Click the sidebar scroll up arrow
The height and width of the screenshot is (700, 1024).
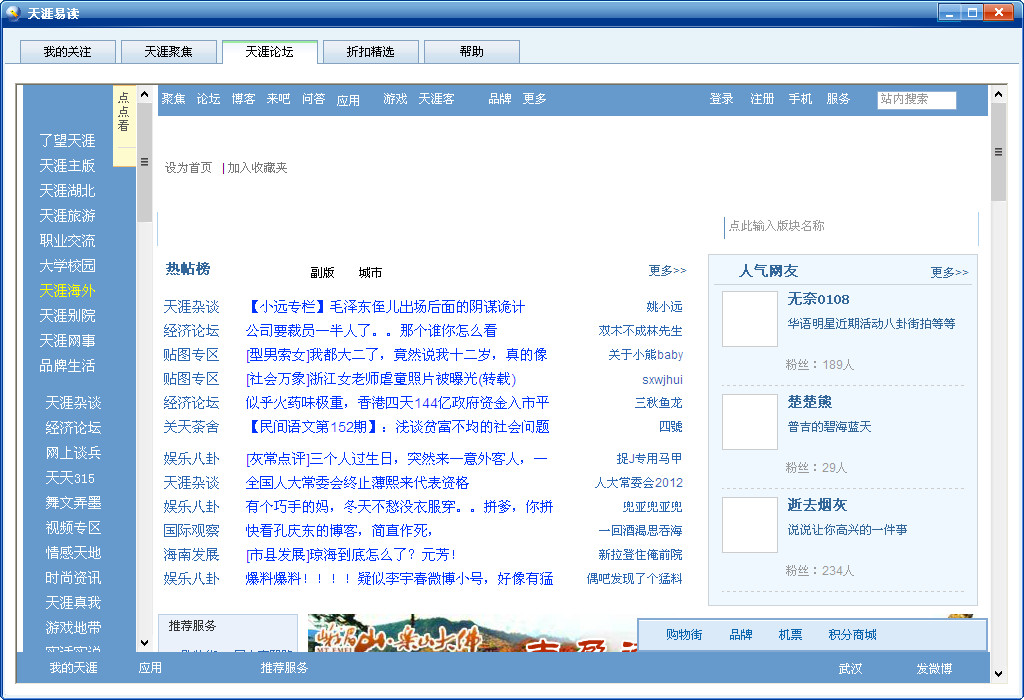point(144,95)
